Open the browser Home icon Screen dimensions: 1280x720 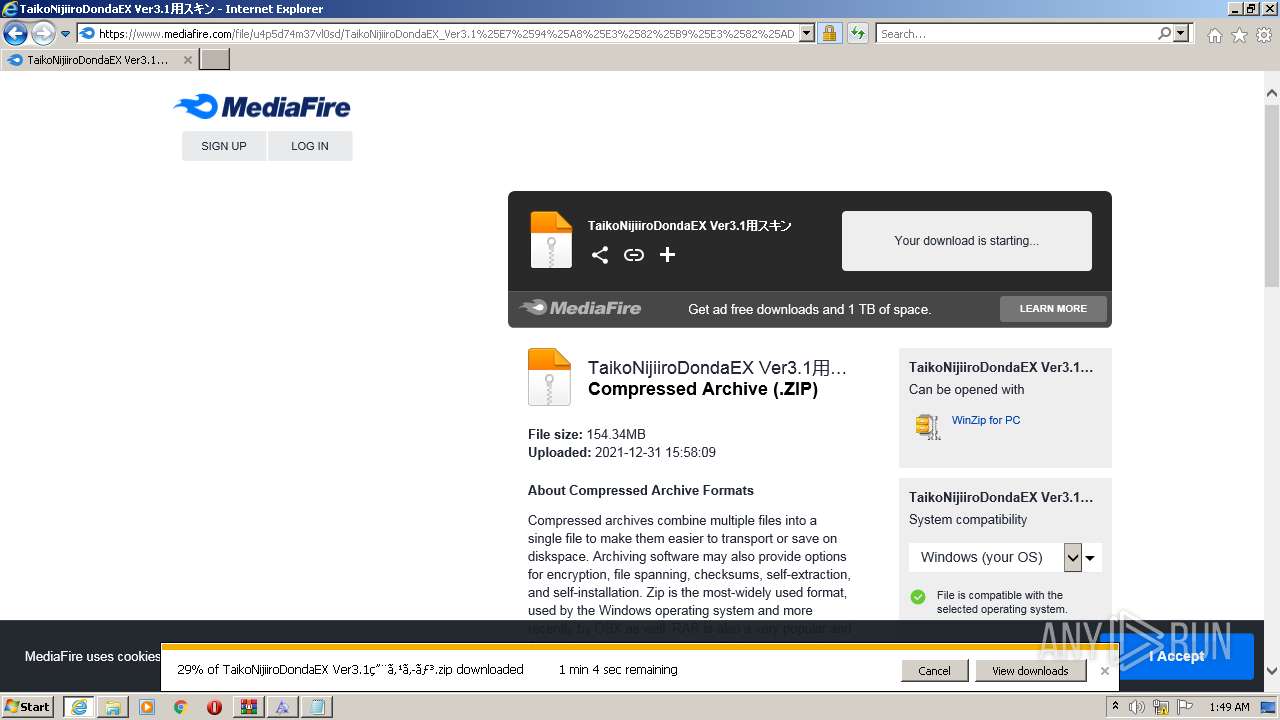[x=1214, y=35]
